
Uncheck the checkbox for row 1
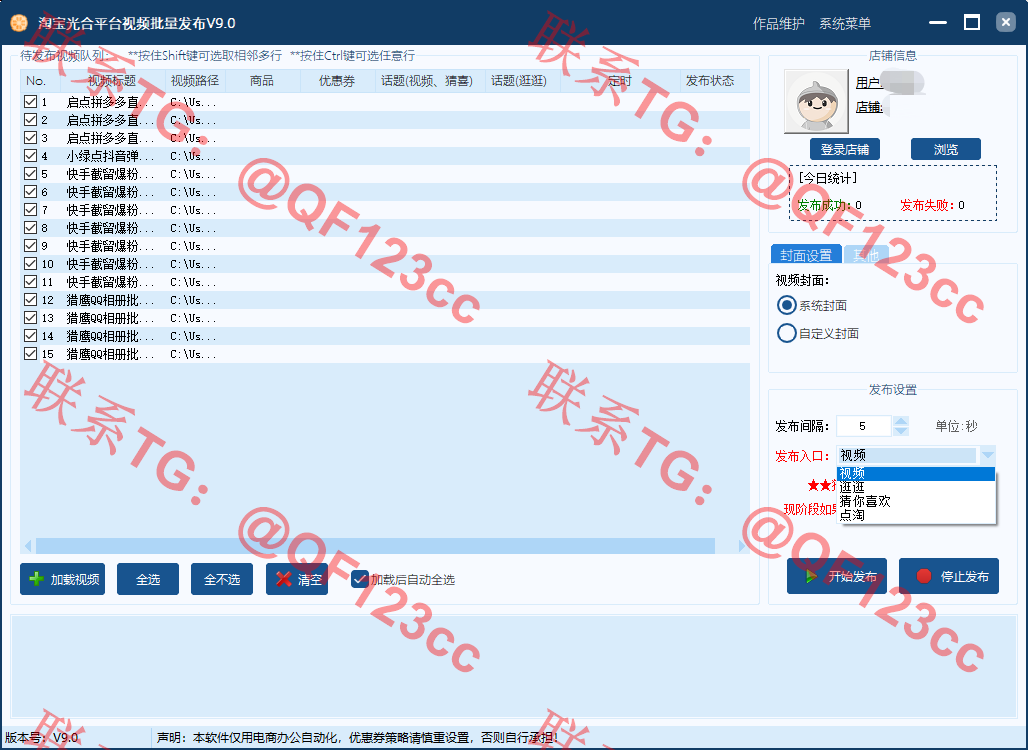point(30,102)
